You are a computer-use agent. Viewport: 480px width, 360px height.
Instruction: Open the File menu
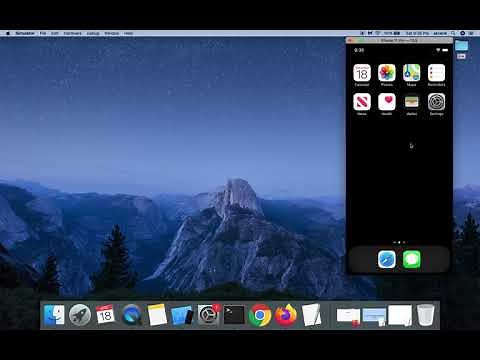pyautogui.click(x=43, y=33)
